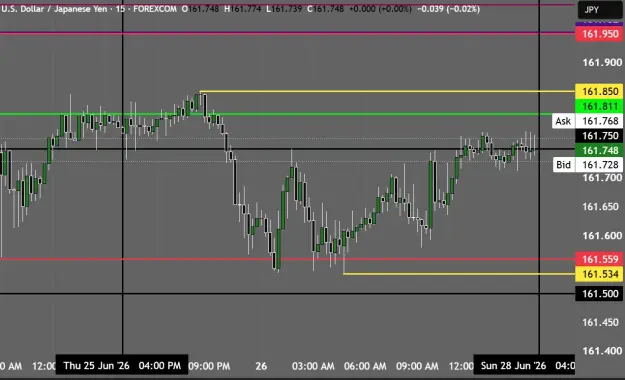Screen dimensions: 625x380
Task: Open the JPY currency button
Action: 600,10
